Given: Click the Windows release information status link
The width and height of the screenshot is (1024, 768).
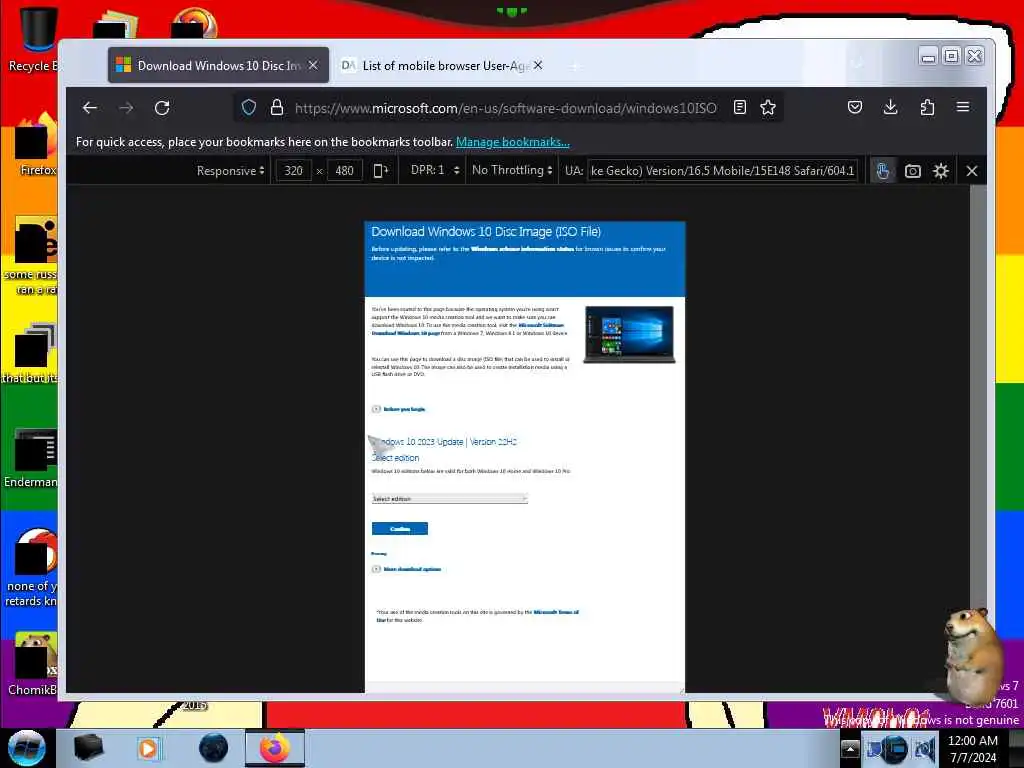Looking at the screenshot, I should point(522,249).
